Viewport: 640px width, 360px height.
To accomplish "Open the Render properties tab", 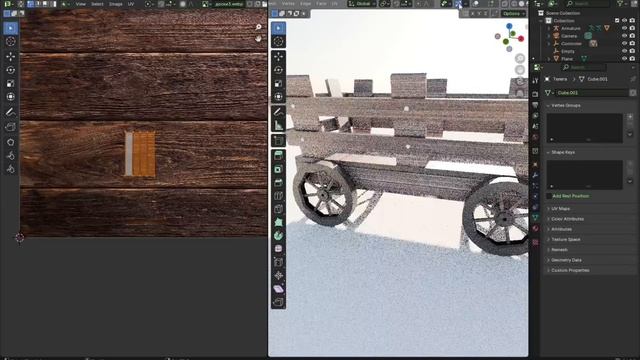I will tap(536, 94).
